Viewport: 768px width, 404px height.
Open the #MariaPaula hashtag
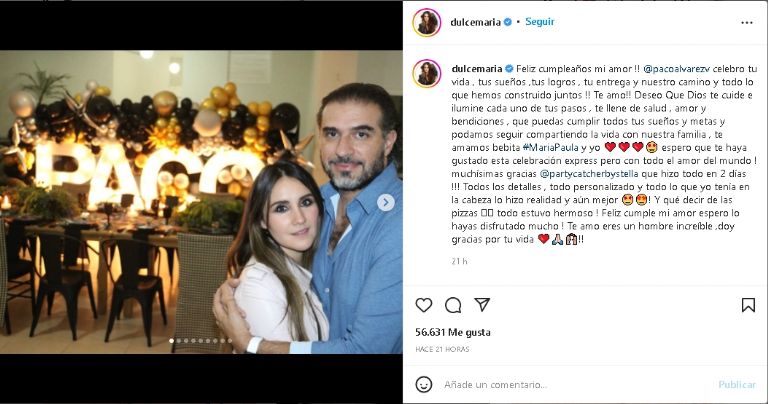[551, 147]
